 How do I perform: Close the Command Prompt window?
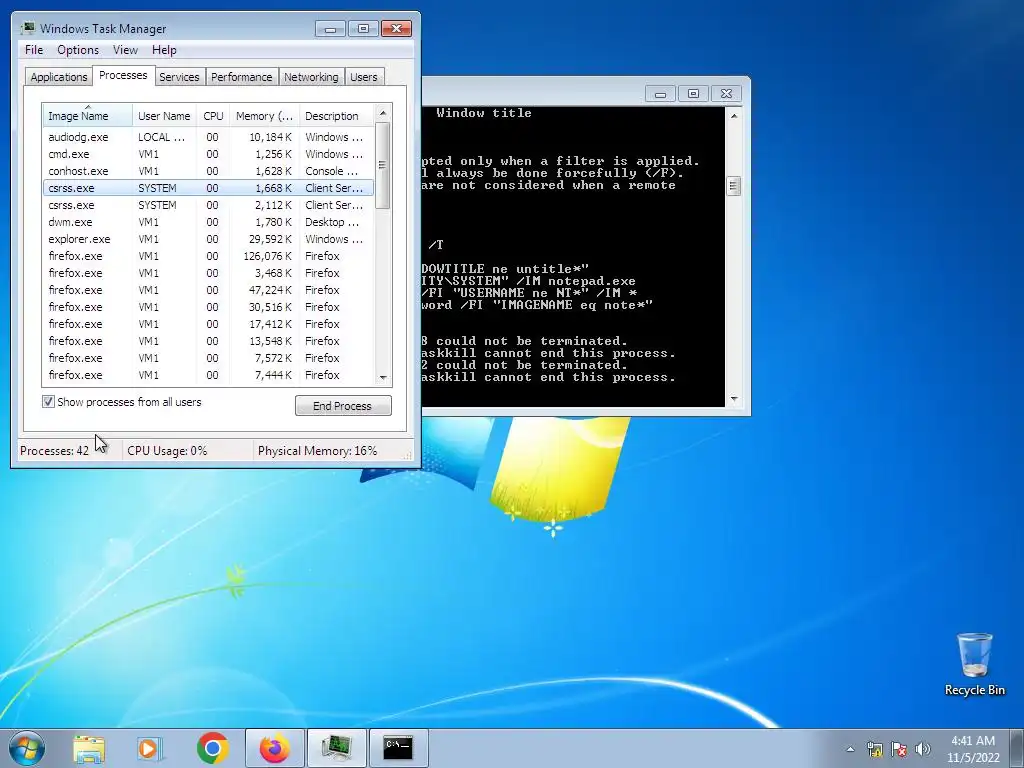click(x=726, y=93)
